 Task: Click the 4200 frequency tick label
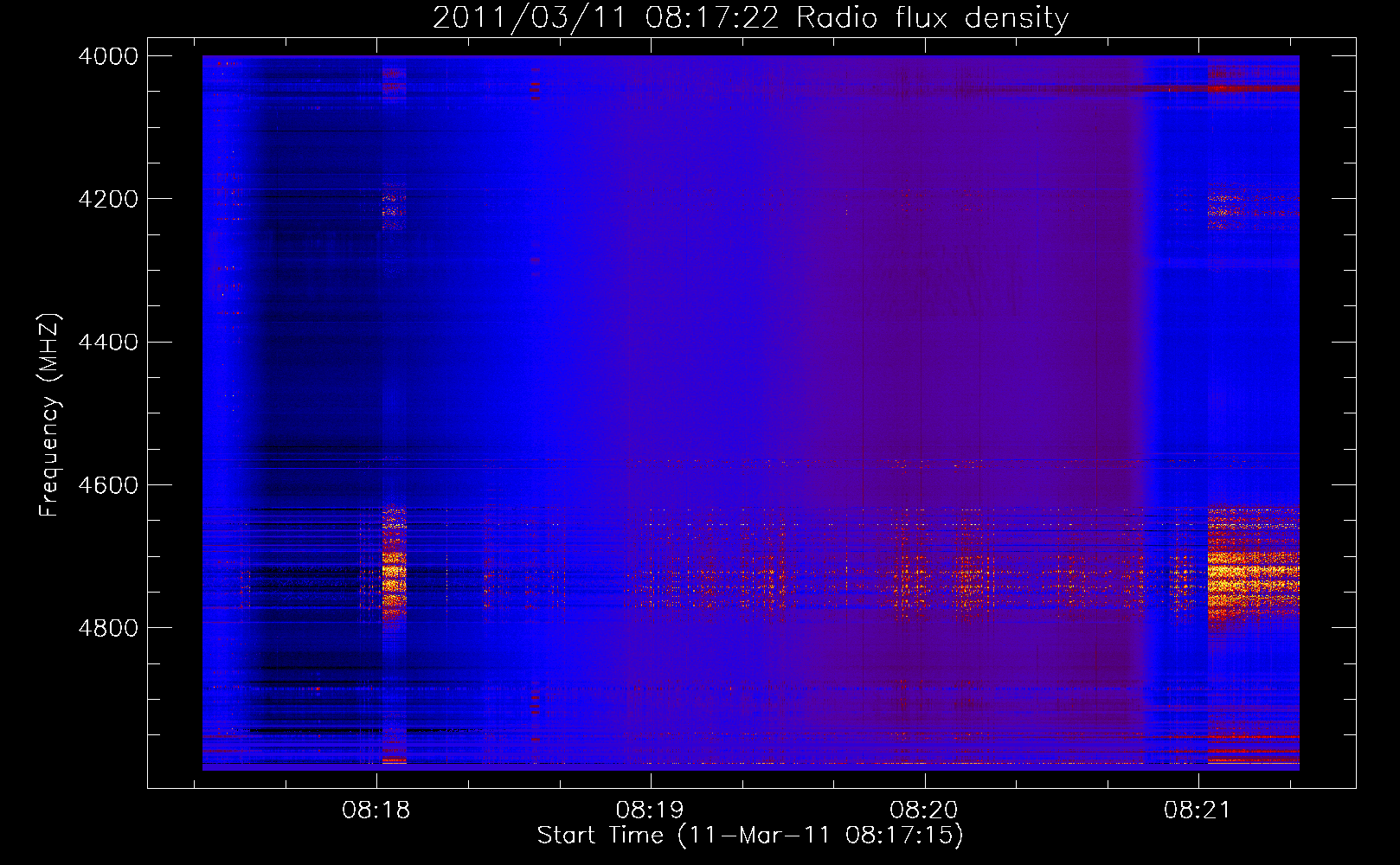[108, 199]
